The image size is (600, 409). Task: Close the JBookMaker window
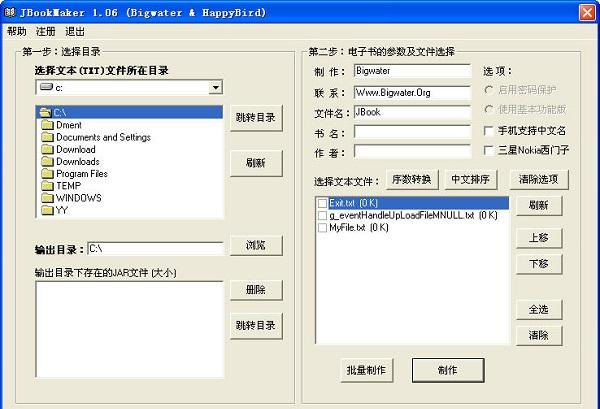(x=587, y=13)
